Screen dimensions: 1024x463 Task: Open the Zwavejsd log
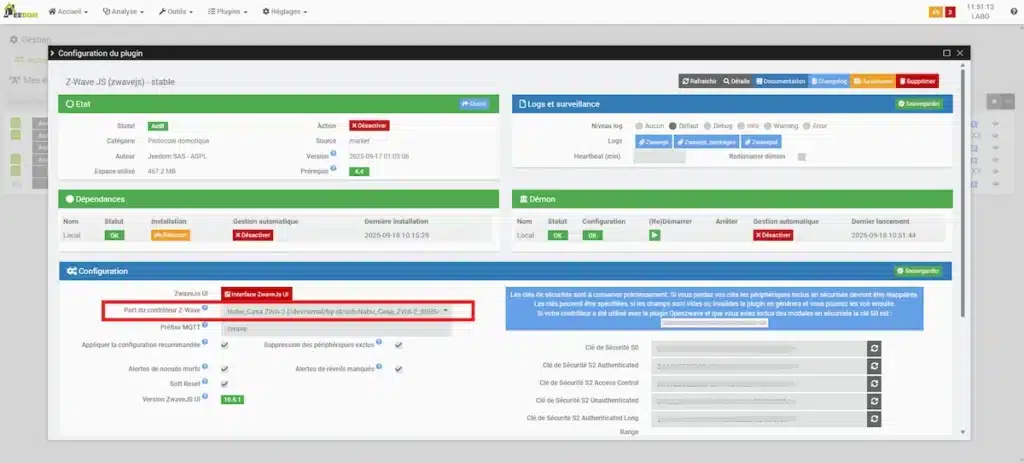pyautogui.click(x=761, y=141)
